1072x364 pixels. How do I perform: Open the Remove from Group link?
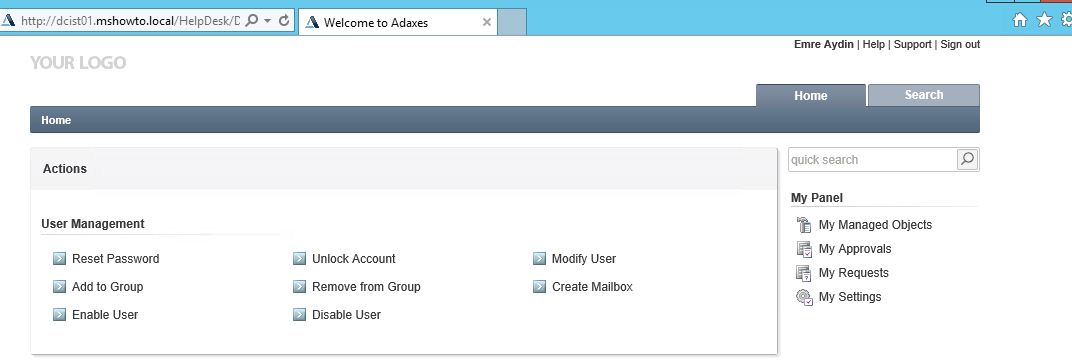[x=366, y=287]
